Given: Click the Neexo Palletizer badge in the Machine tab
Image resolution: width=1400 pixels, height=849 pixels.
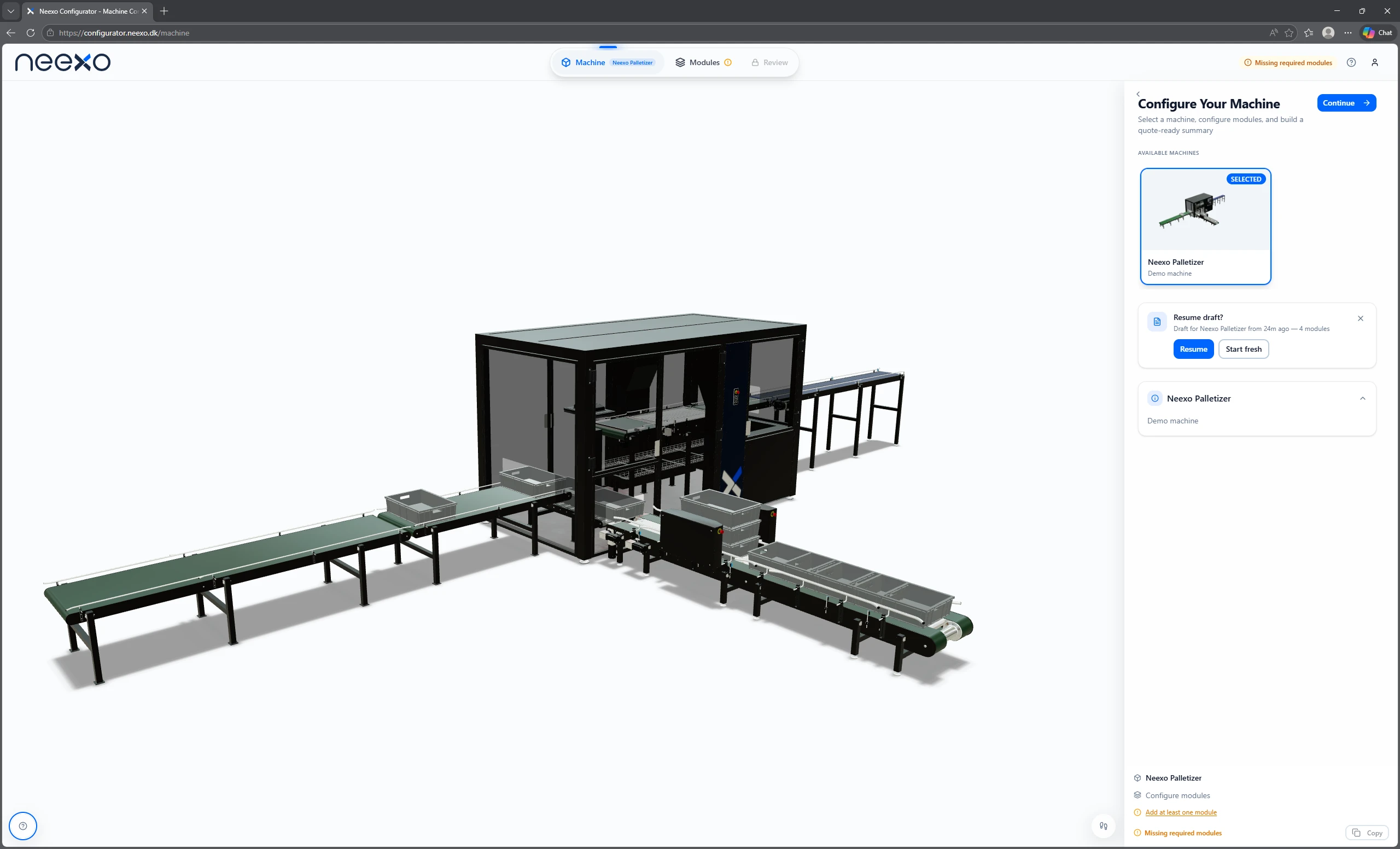Looking at the screenshot, I should [x=632, y=62].
